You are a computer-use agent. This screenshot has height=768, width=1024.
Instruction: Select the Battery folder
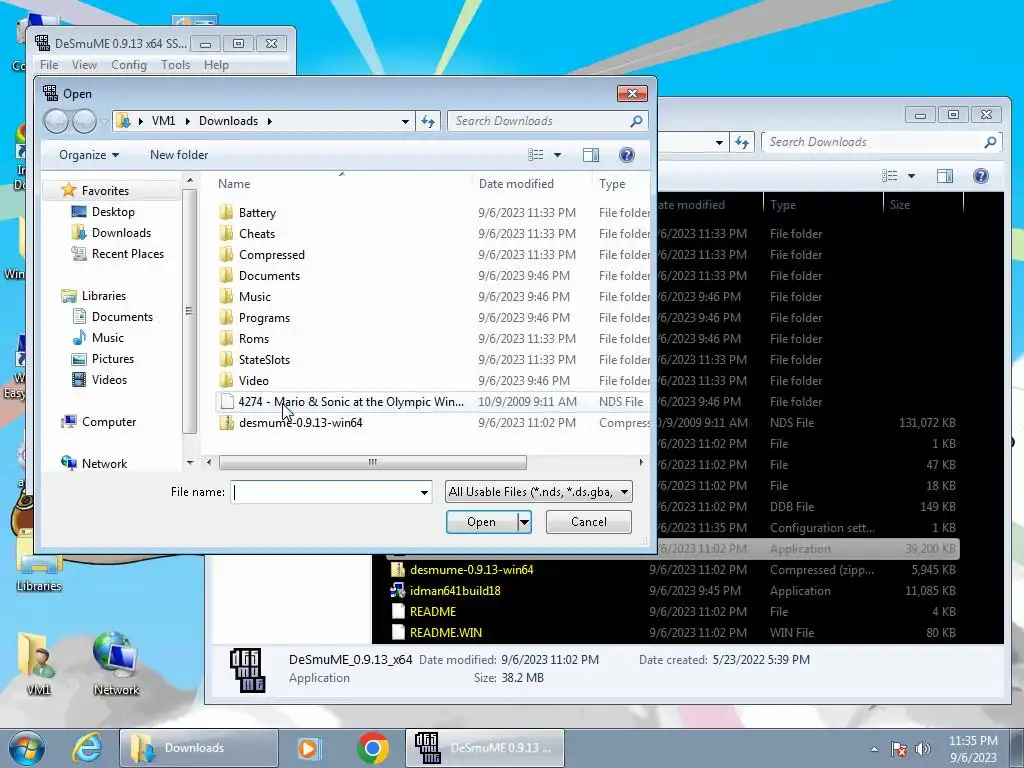pos(257,213)
